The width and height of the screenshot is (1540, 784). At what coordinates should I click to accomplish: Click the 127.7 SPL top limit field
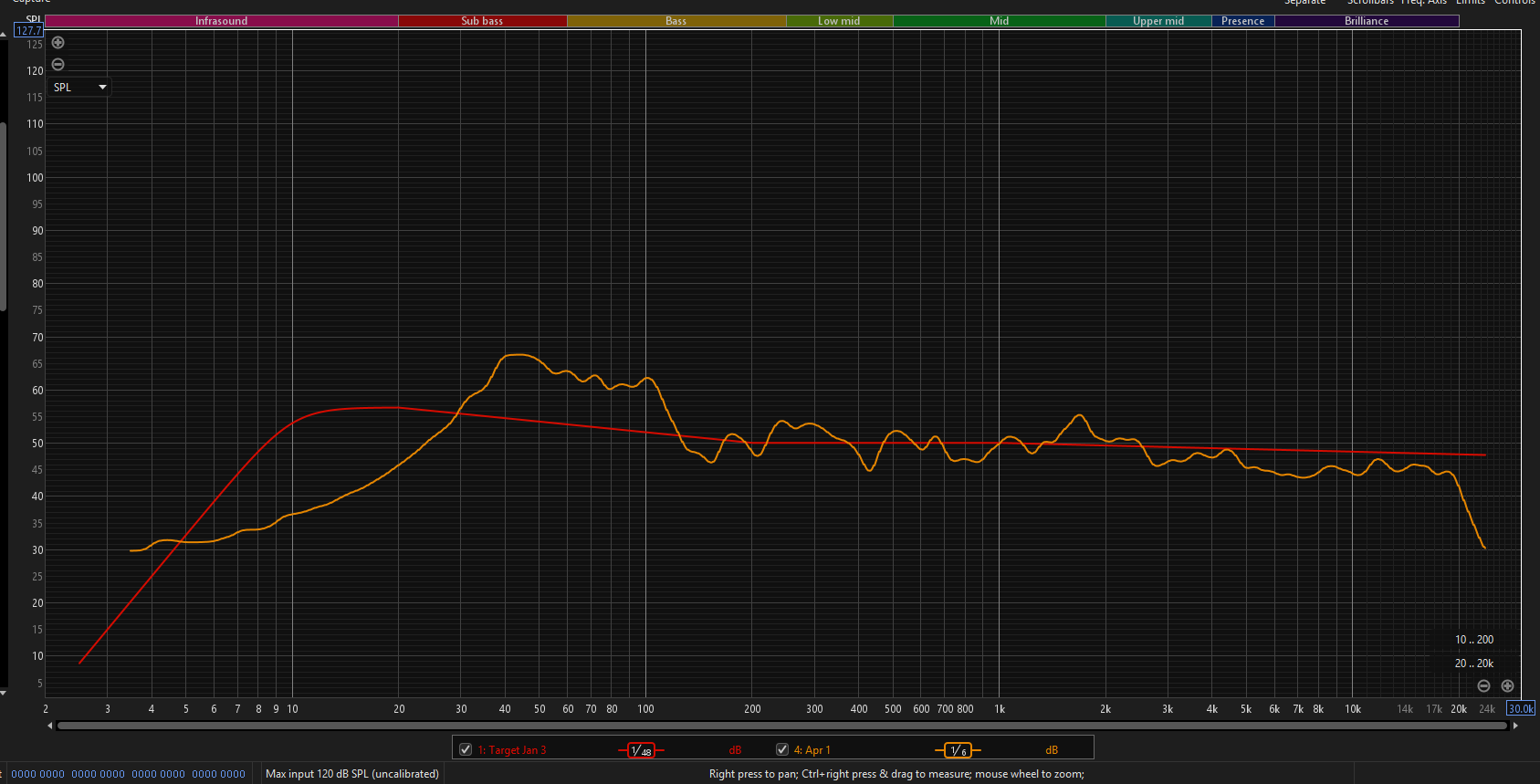point(28,31)
